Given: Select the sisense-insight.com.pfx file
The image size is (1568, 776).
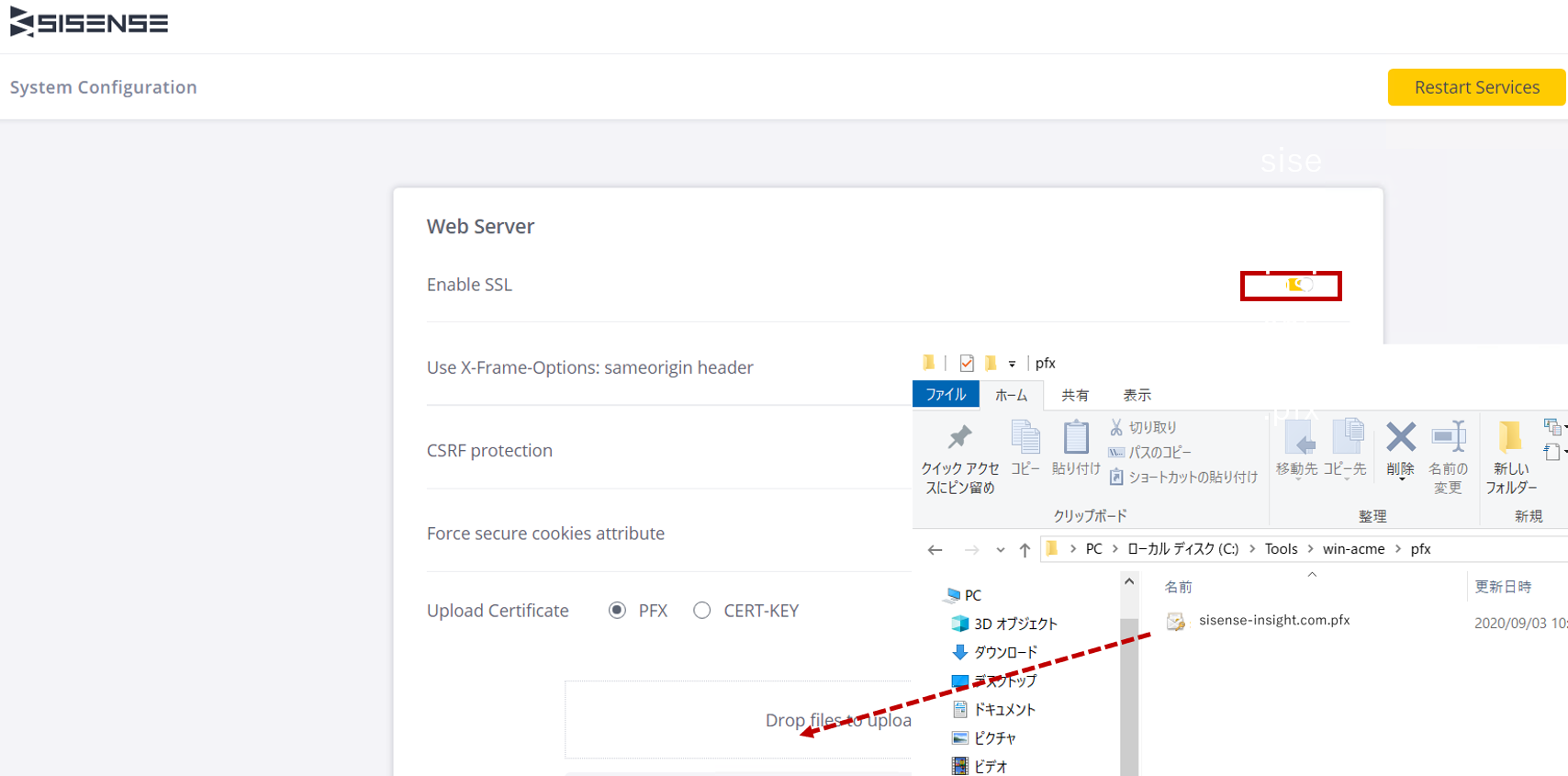Looking at the screenshot, I should [x=1274, y=621].
